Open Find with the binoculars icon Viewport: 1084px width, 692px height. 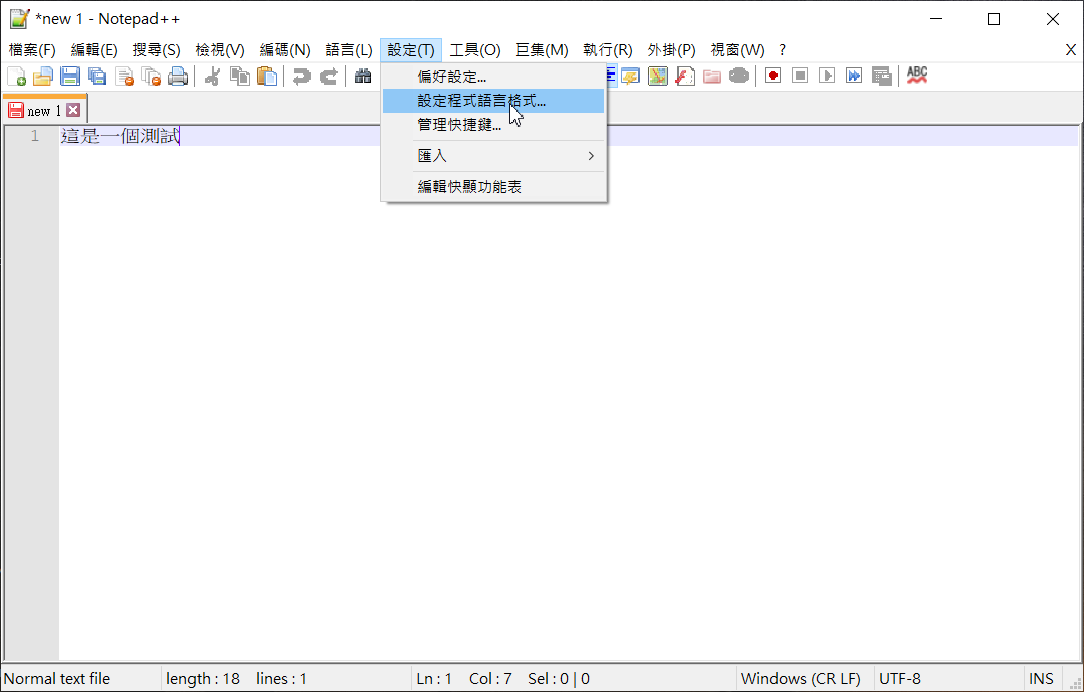coord(363,76)
